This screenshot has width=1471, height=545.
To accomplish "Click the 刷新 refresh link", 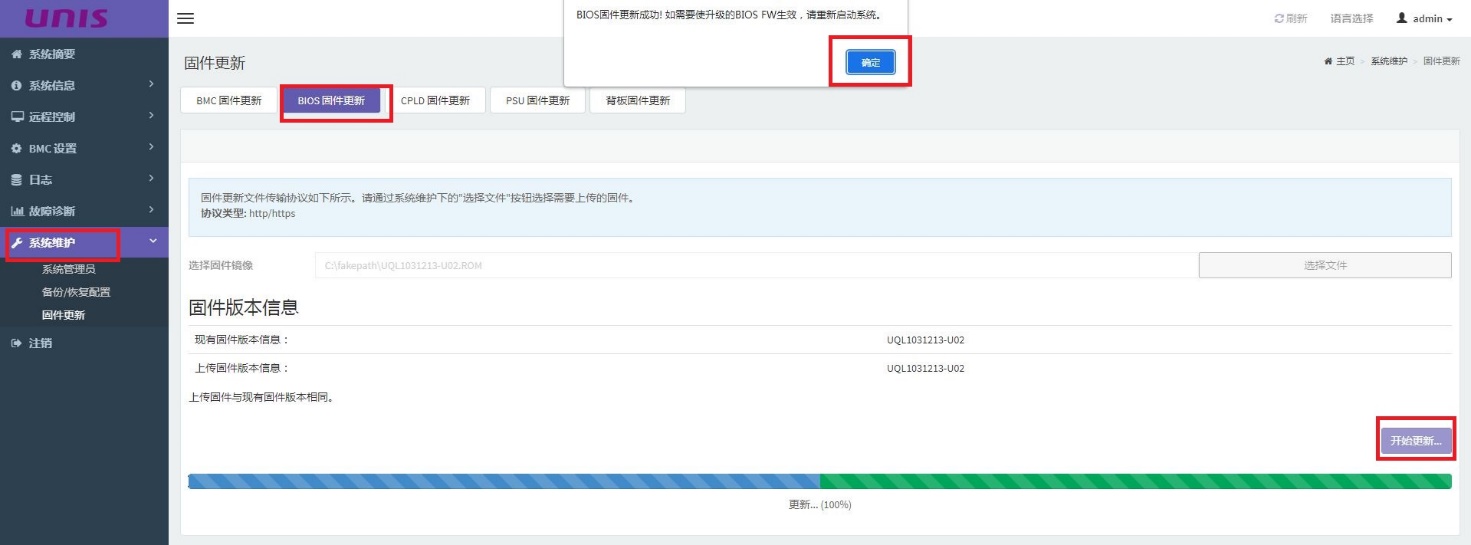I will (1291, 19).
